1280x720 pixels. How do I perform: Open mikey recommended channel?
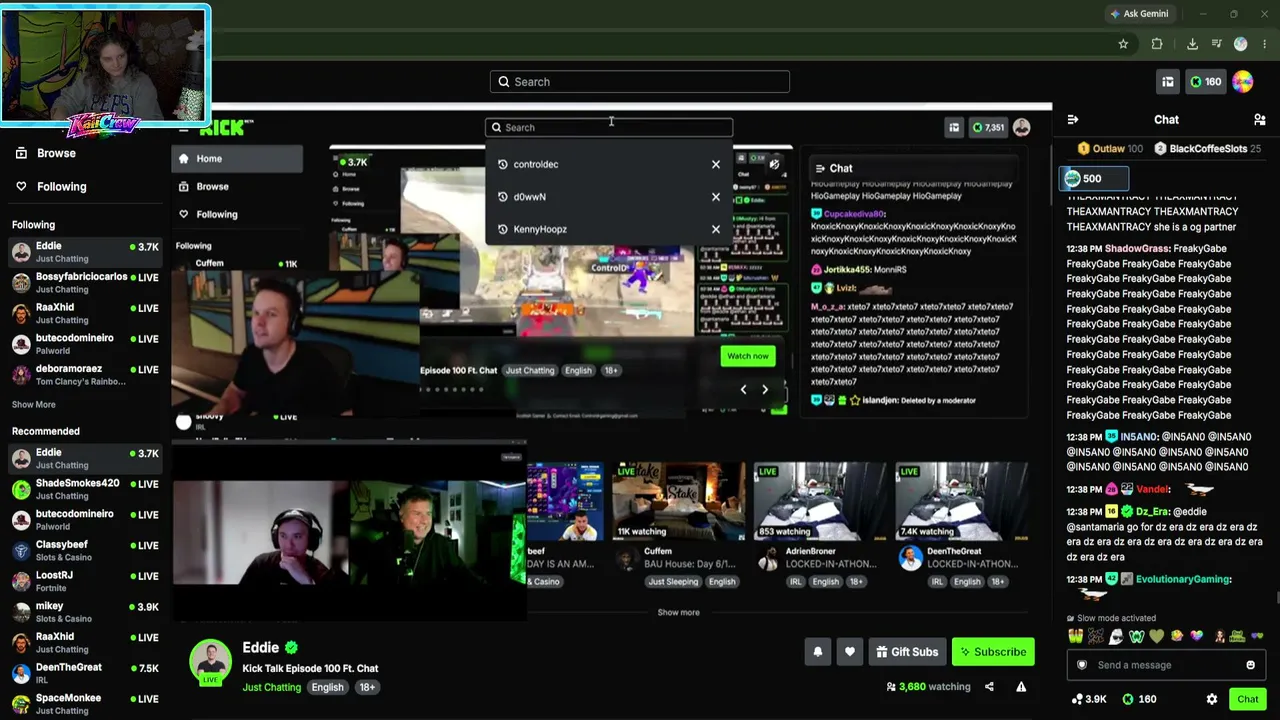click(84, 612)
